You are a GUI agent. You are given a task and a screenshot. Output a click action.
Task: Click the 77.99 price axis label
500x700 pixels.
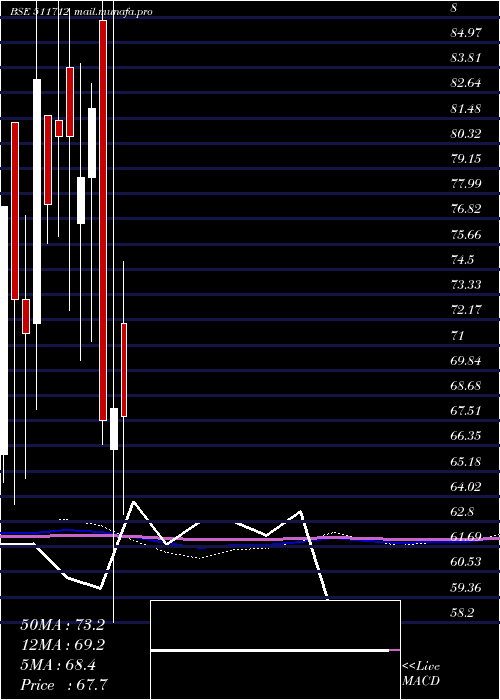tap(466, 183)
